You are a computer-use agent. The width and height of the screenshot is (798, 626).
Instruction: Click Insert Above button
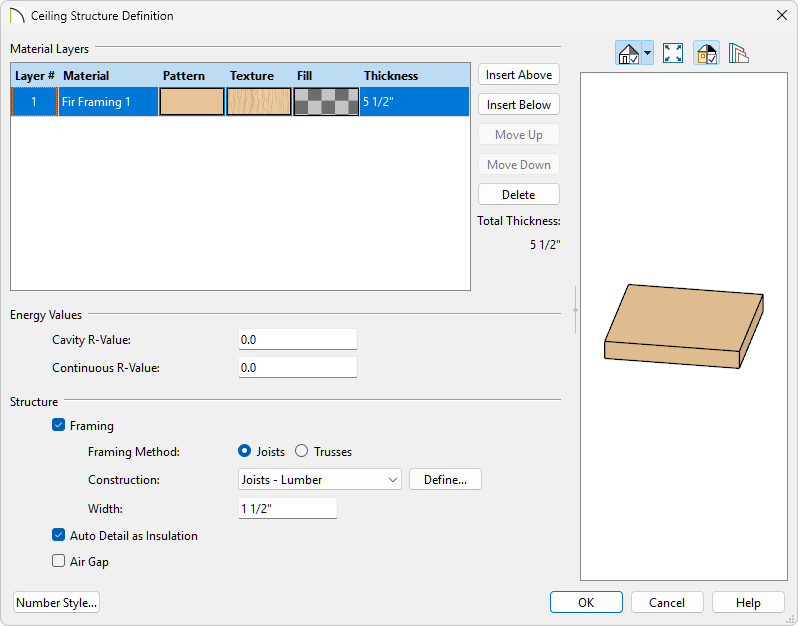[519, 75]
